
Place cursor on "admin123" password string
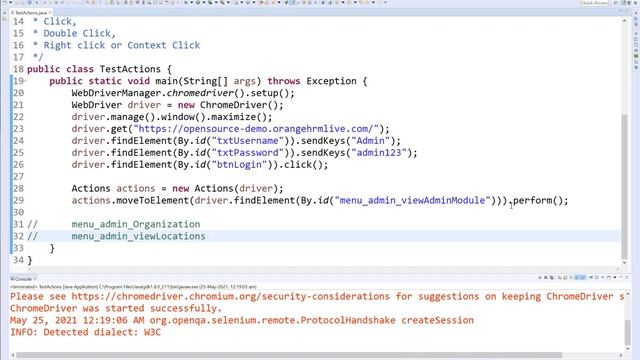pos(379,153)
